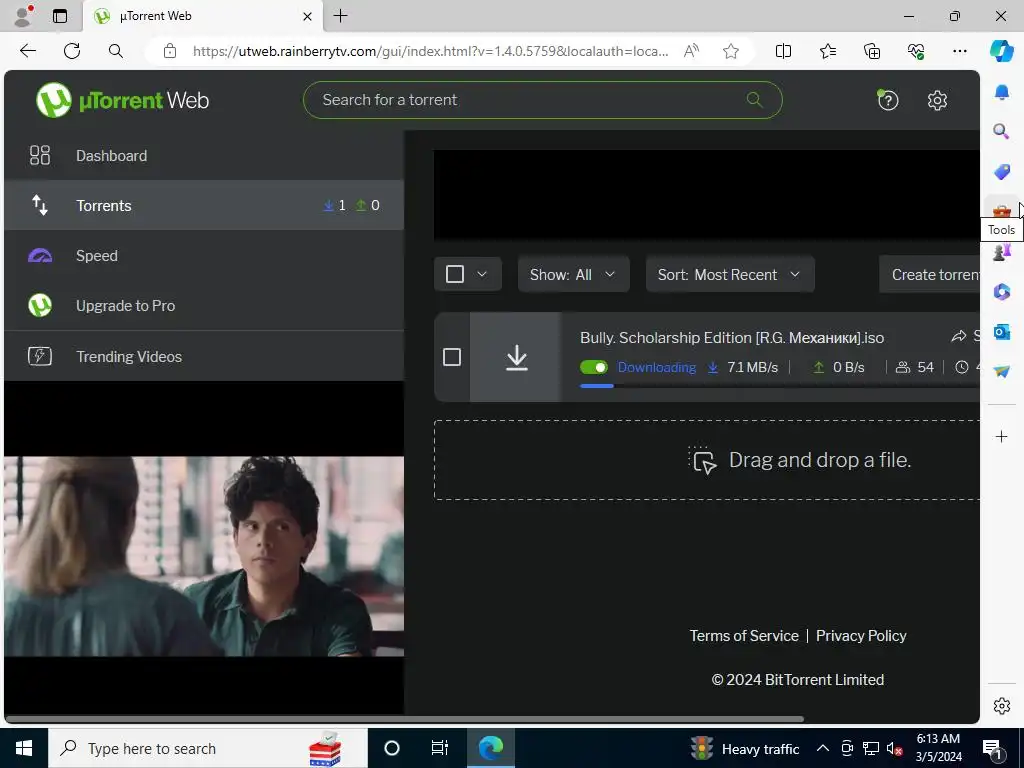Check the select-all torrents checkbox
The width and height of the screenshot is (1024, 768).
(455, 274)
